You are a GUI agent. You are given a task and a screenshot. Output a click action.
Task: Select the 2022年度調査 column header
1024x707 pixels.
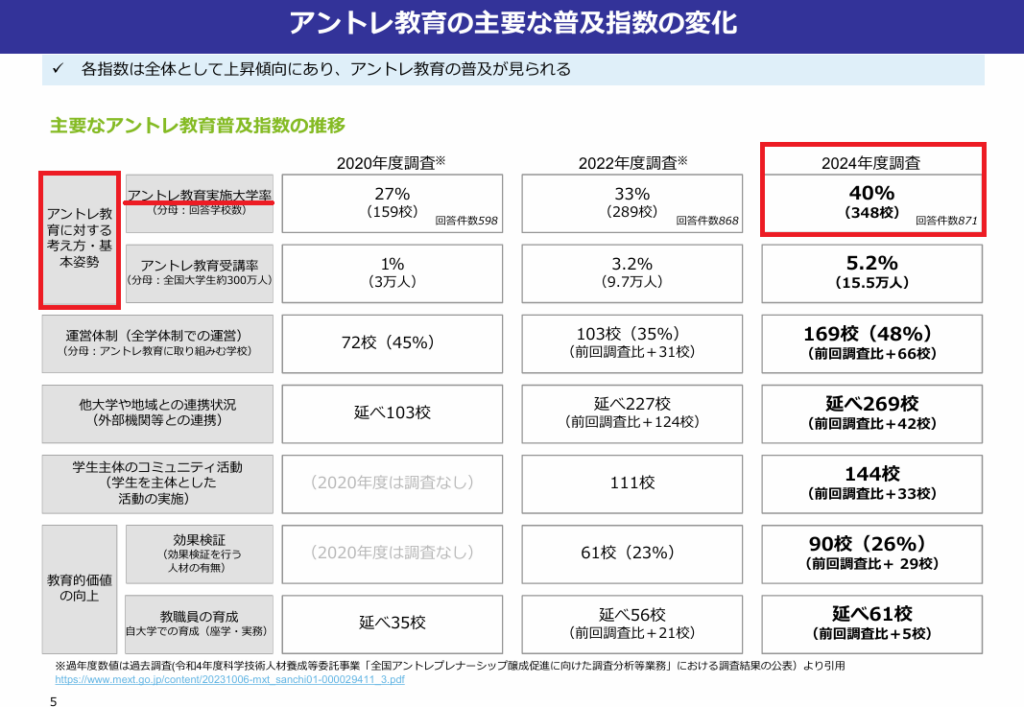click(x=633, y=162)
